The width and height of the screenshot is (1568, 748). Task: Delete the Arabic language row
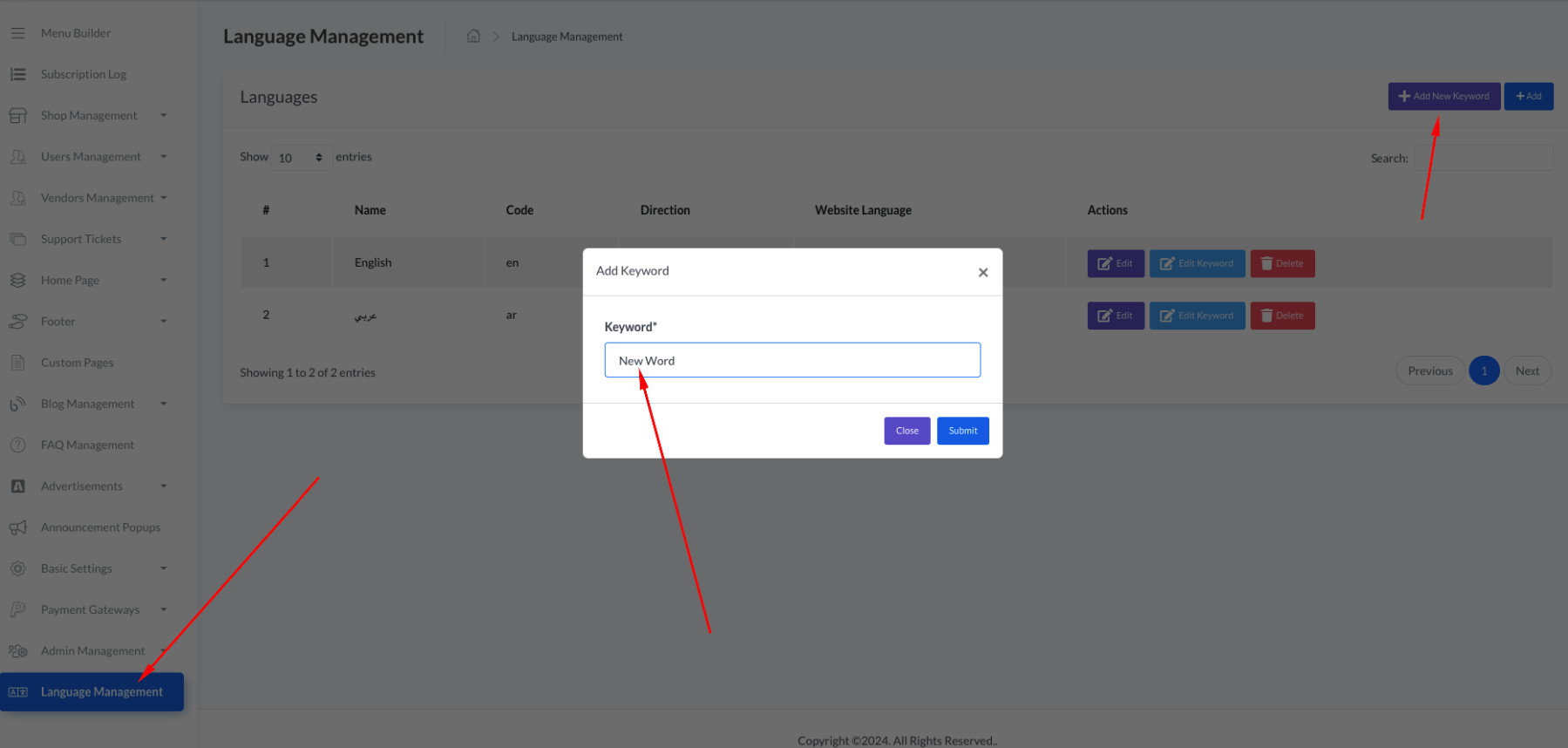coord(1282,316)
